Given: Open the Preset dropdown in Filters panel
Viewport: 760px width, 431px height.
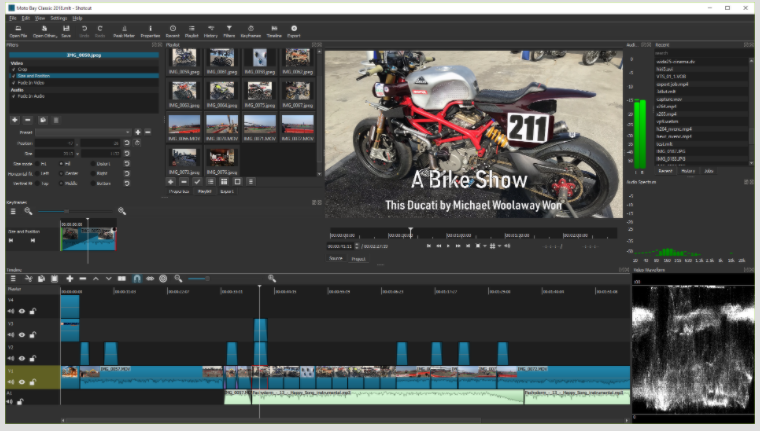Looking at the screenshot, I should click(x=83, y=132).
